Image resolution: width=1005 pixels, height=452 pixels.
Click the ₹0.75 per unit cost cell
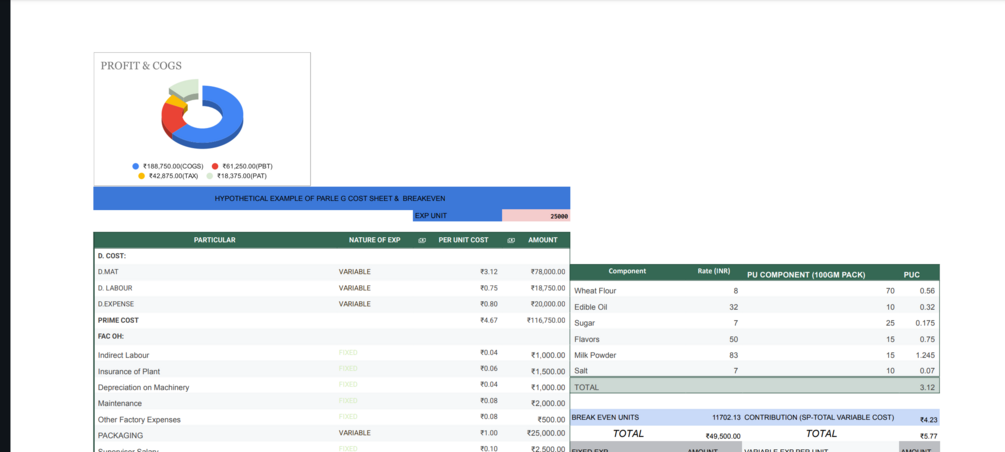489,288
